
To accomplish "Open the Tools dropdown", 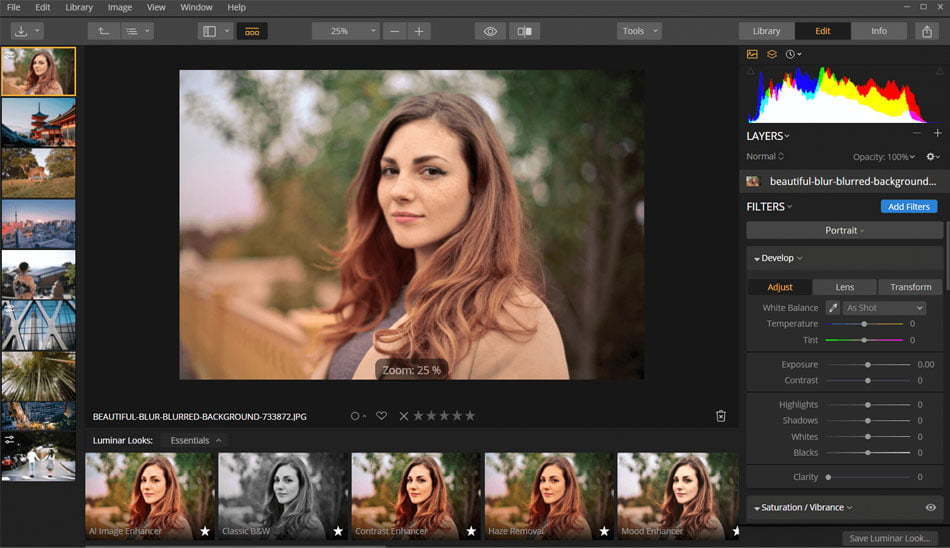I will (x=639, y=31).
